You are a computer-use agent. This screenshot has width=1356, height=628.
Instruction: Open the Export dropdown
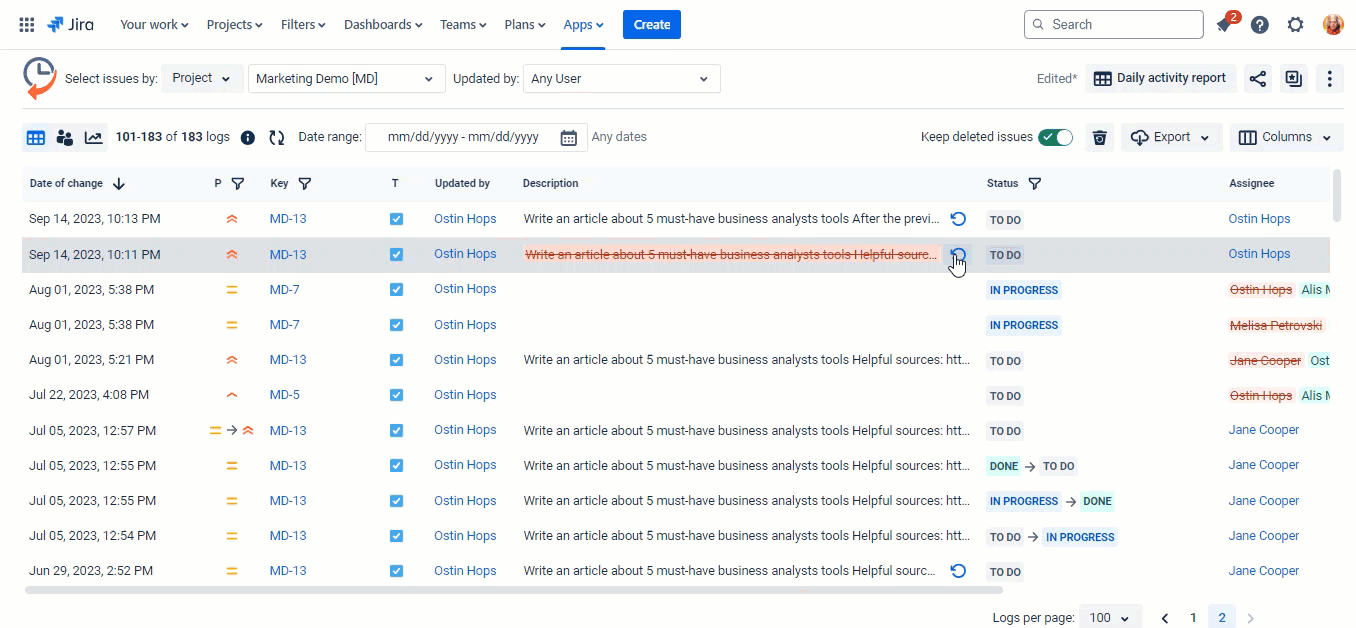[1171, 138]
